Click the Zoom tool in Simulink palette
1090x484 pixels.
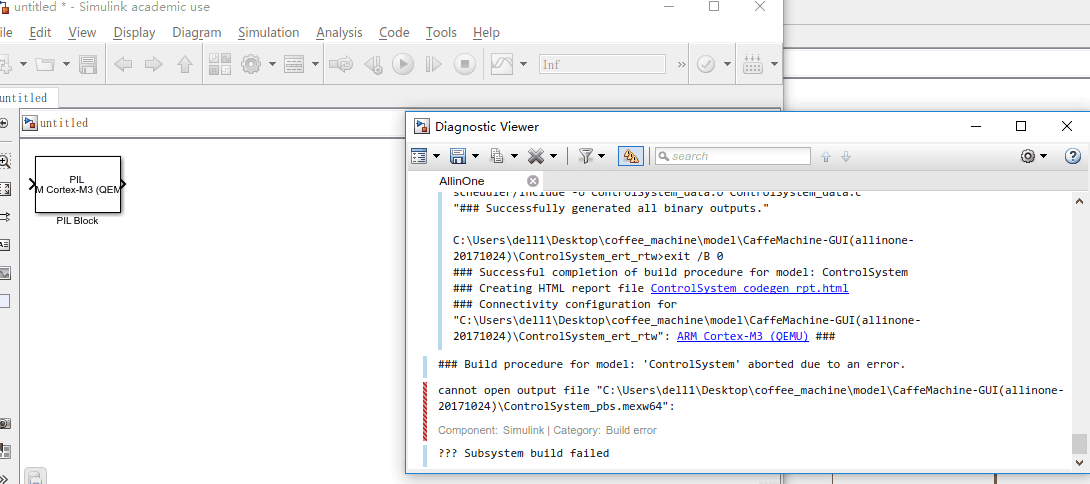click(4, 161)
